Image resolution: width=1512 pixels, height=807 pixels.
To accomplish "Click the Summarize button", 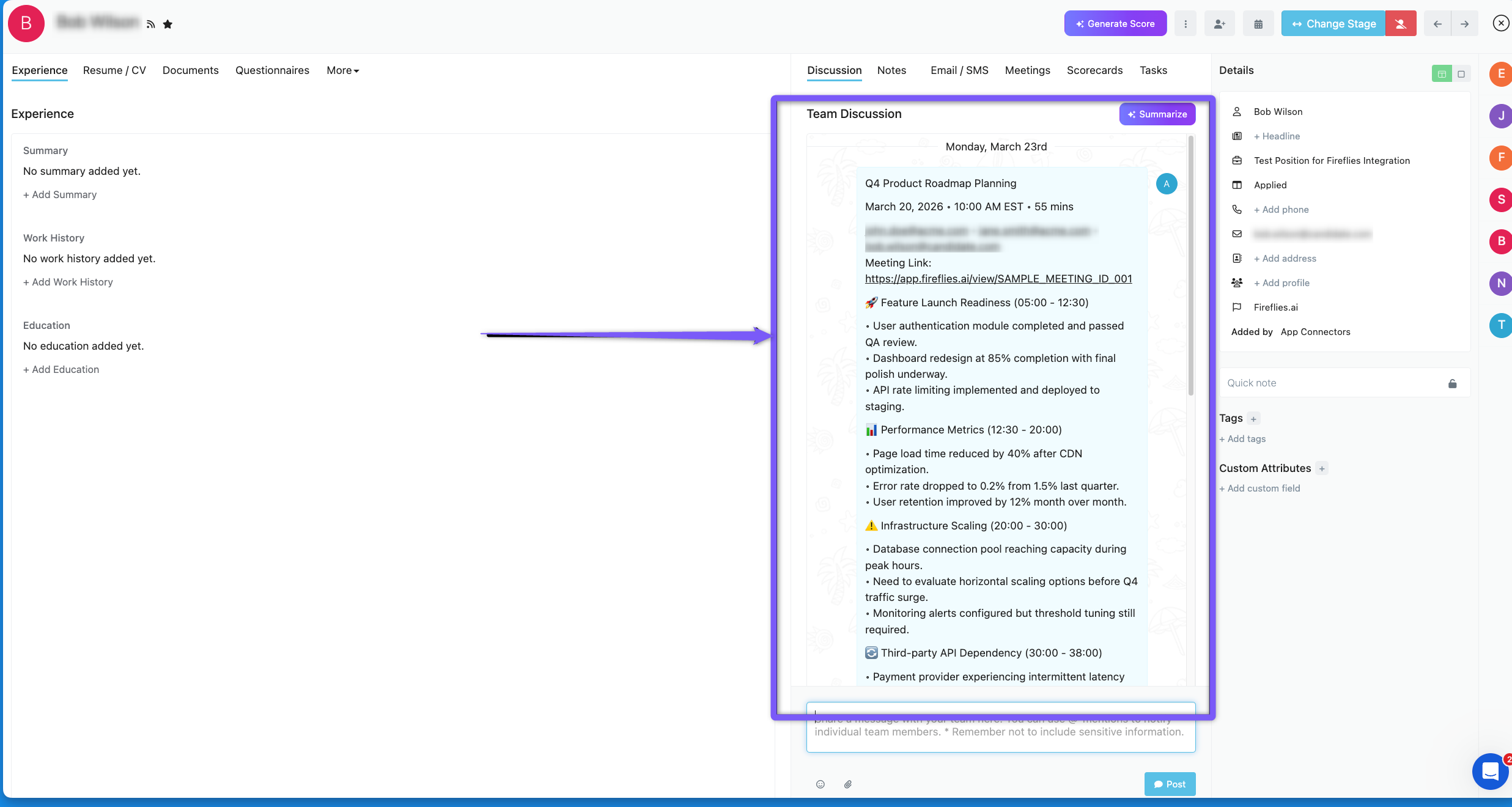I will [x=1157, y=114].
